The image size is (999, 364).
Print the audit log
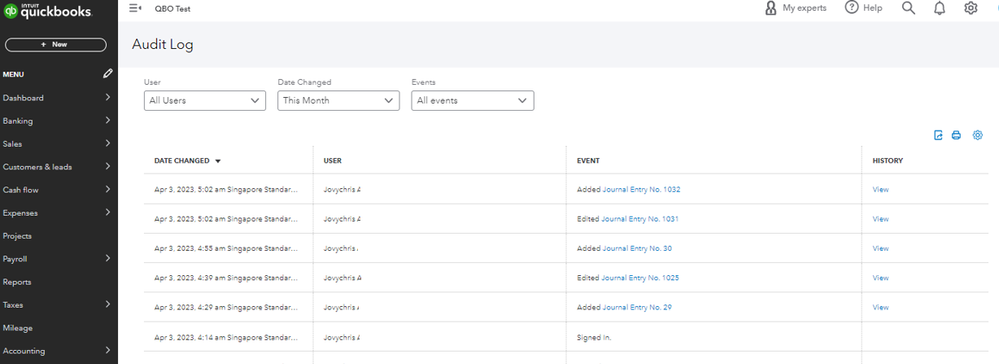[x=956, y=135]
